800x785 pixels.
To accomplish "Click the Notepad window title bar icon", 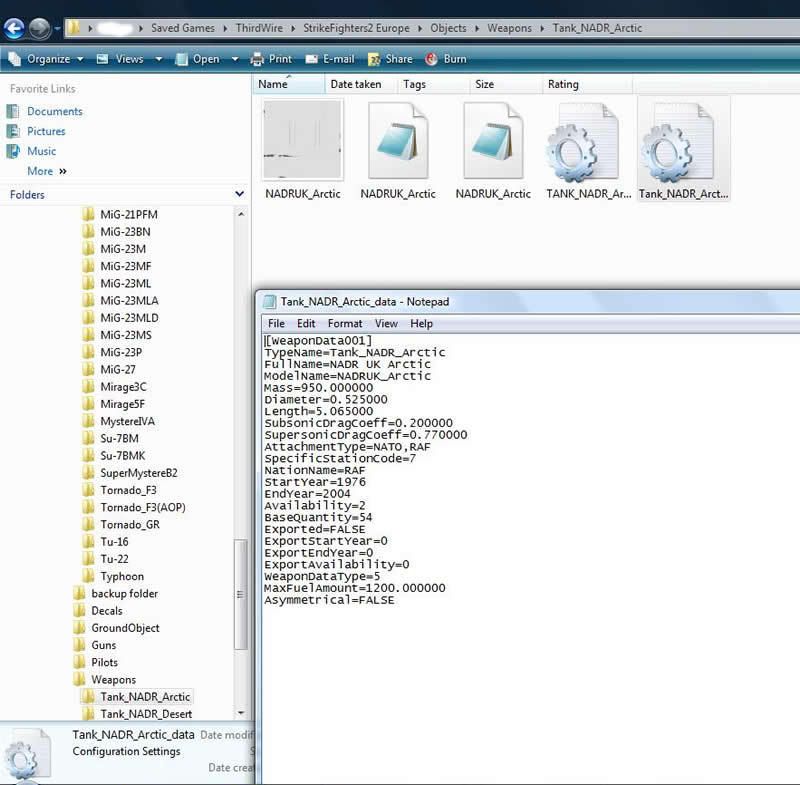I will click(269, 302).
